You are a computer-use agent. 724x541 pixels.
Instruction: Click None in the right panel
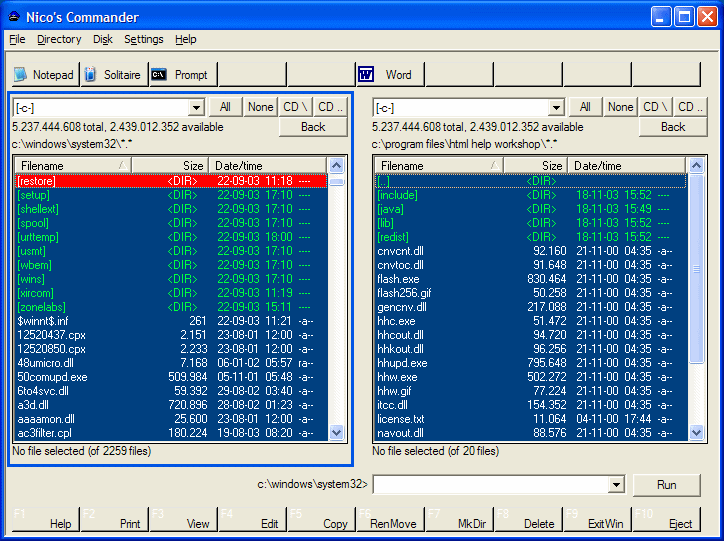click(621, 107)
